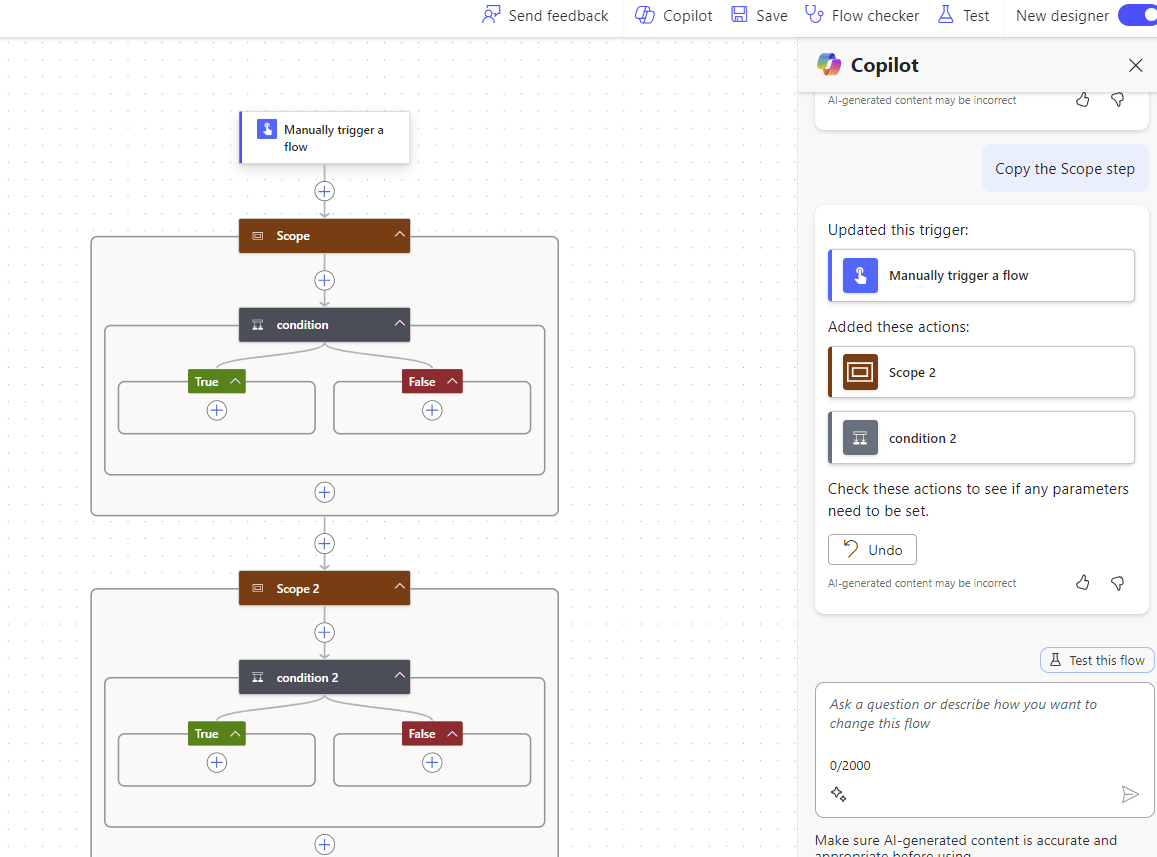Select the Scope title text on canvas
This screenshot has height=857, width=1157.
click(x=293, y=236)
